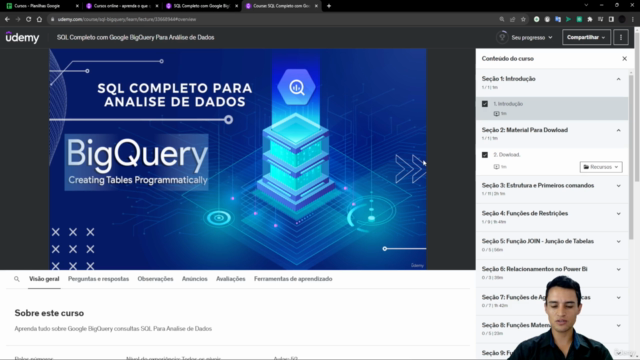Reload the current page

pos(29,19)
